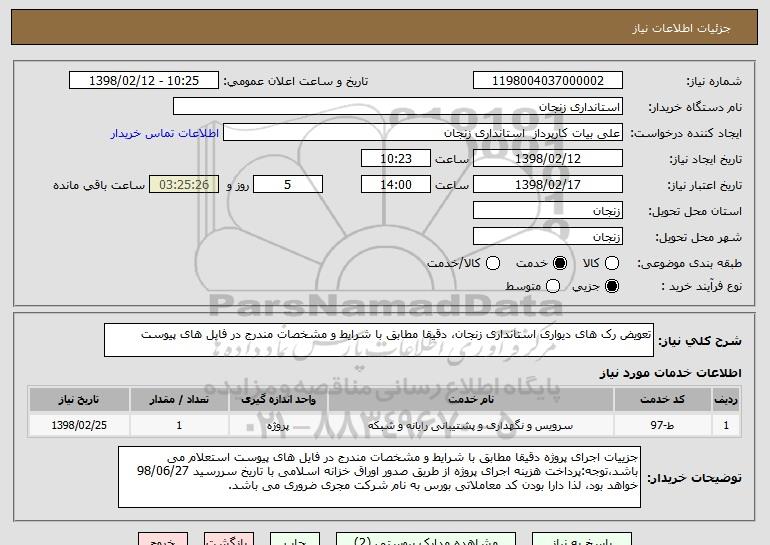The height and width of the screenshot is (545, 770).
Task: Select the کالا/خدمت radio button
Action: tap(493, 263)
